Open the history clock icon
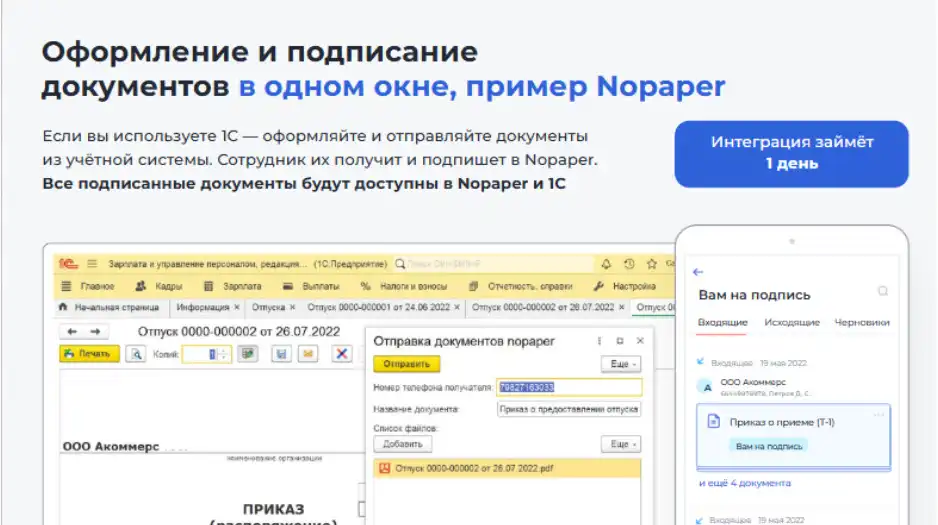 (629, 264)
